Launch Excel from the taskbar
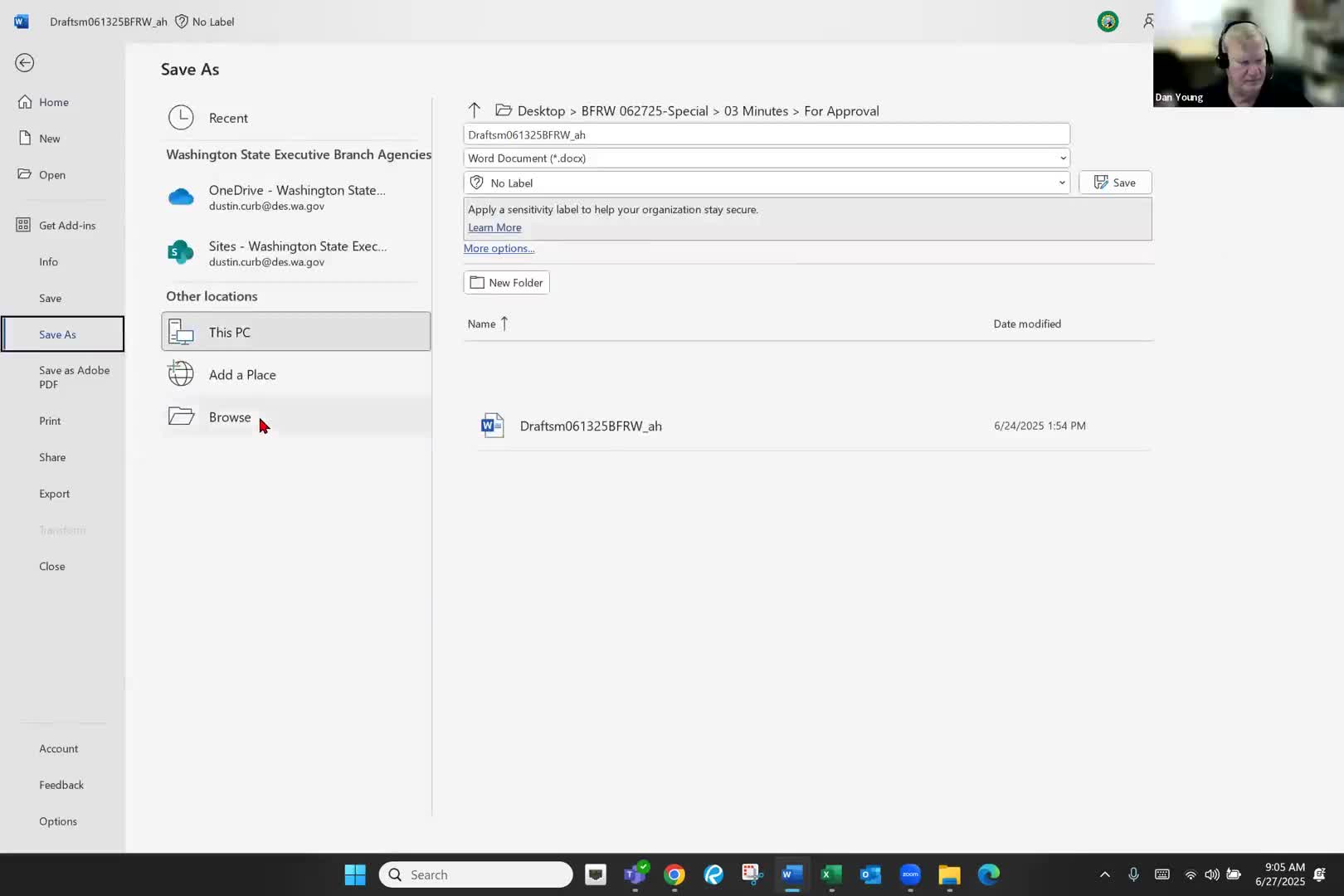The width and height of the screenshot is (1344, 896). (830, 874)
